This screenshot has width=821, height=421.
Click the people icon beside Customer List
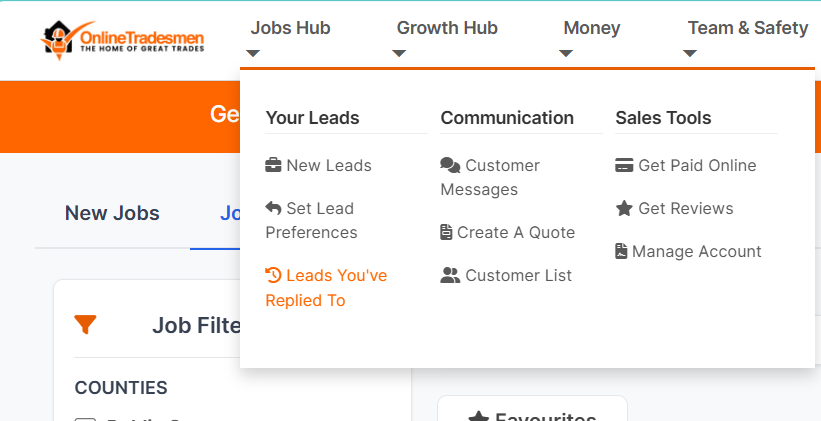click(x=450, y=275)
